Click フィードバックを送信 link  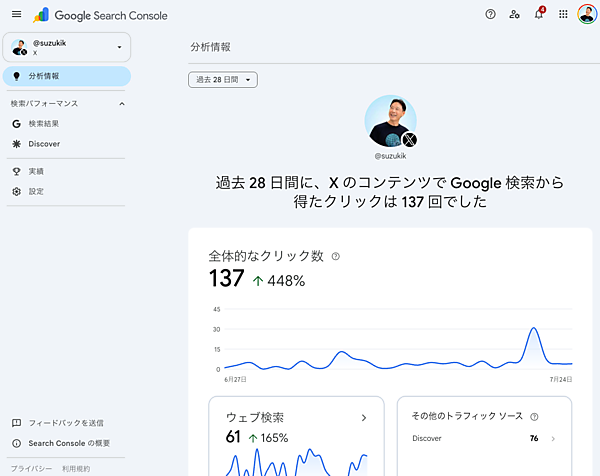tap(66, 423)
